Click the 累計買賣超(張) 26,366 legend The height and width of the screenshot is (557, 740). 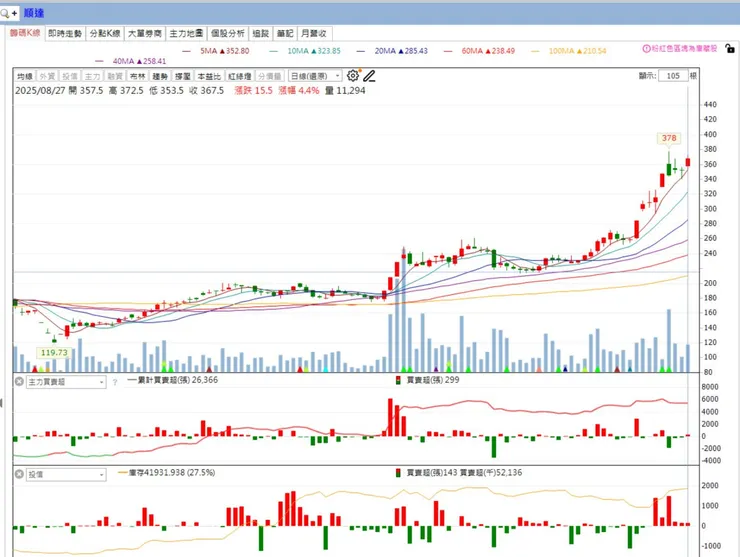[173, 380]
